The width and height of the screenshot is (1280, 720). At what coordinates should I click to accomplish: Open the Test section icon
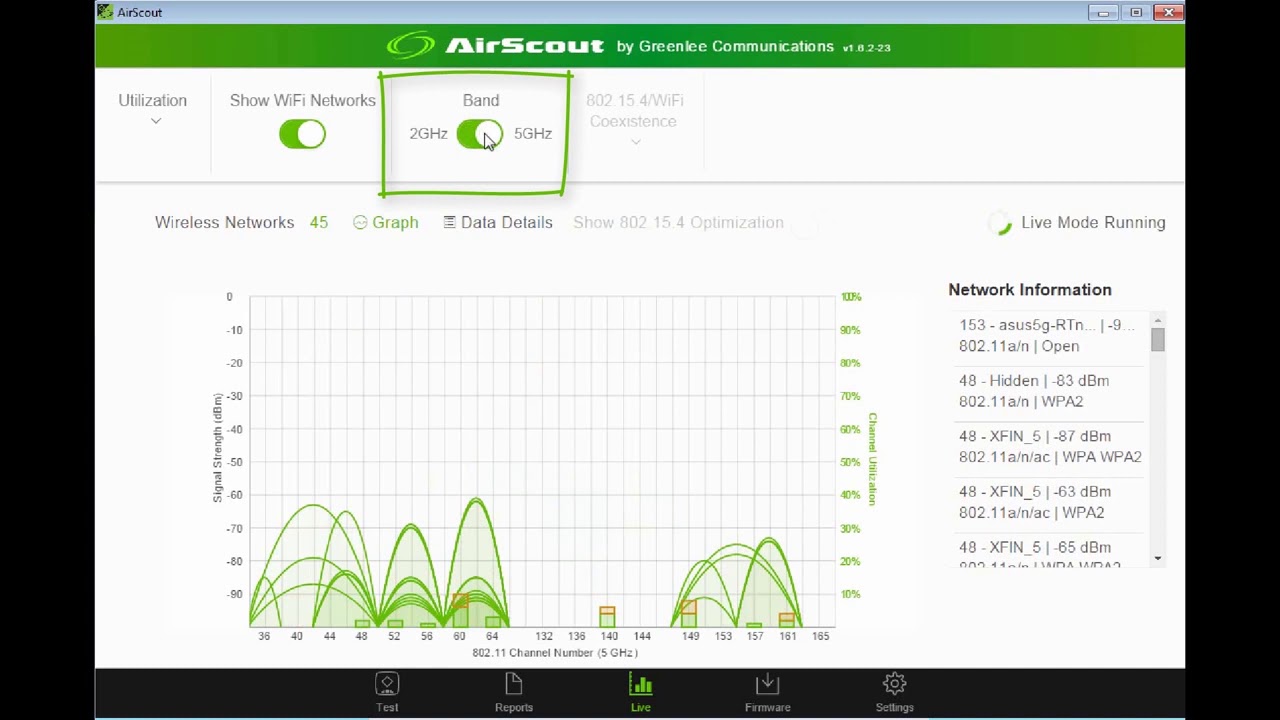coord(387,685)
